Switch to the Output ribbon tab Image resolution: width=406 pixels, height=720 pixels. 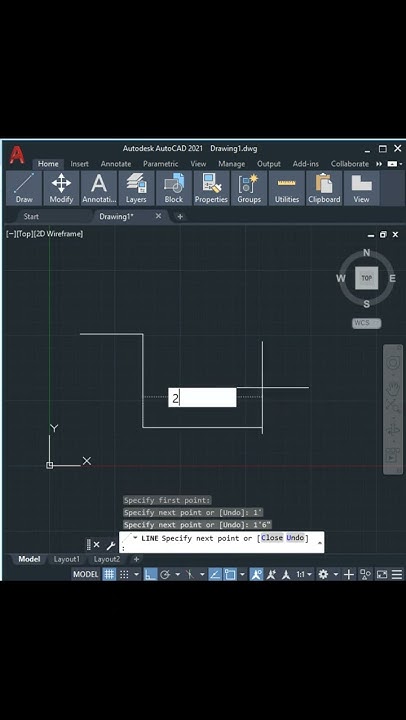pos(269,164)
